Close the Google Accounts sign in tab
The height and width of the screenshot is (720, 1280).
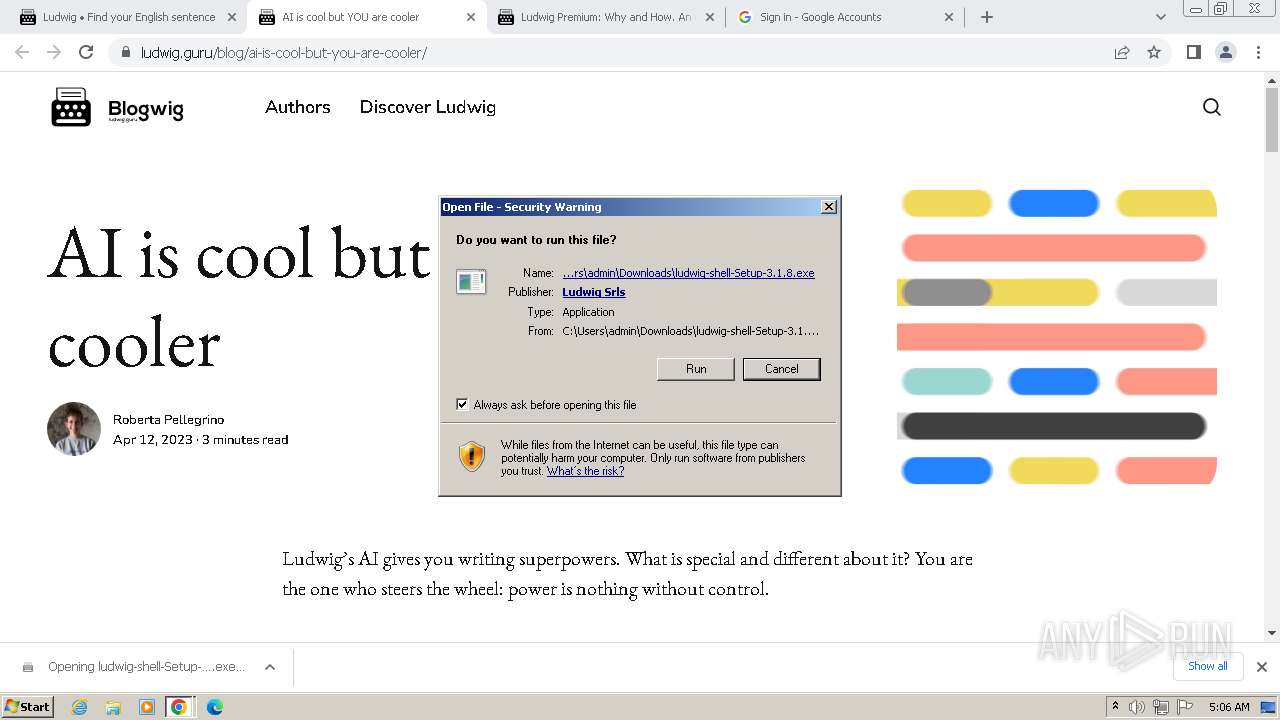point(949,17)
